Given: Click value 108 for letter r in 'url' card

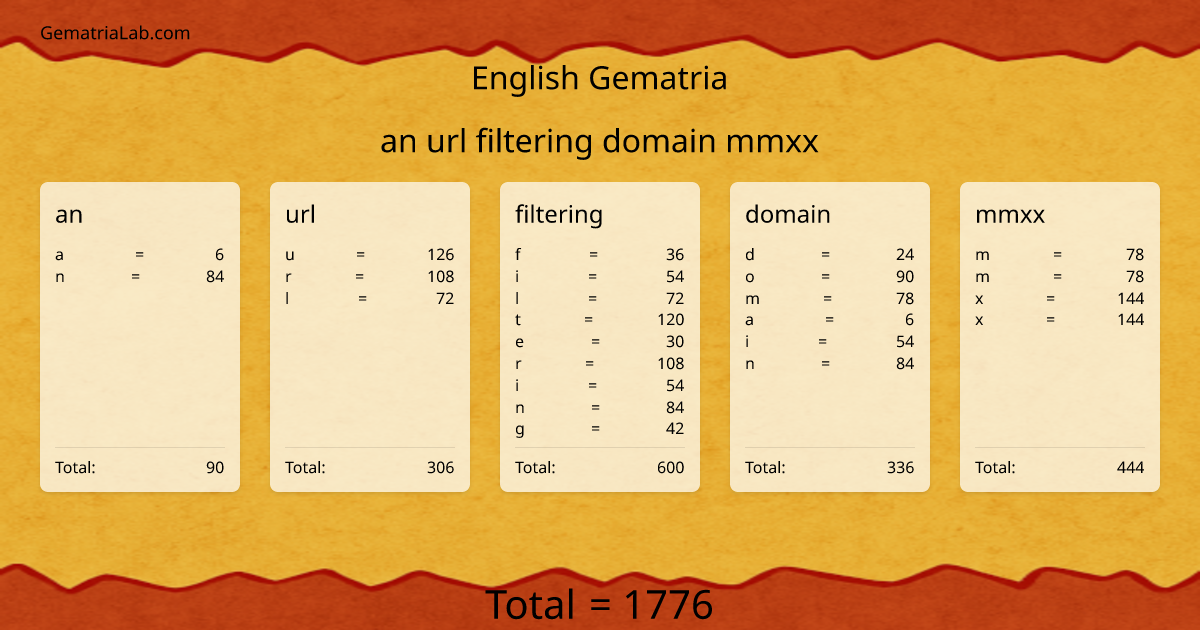Looking at the screenshot, I should 440,277.
